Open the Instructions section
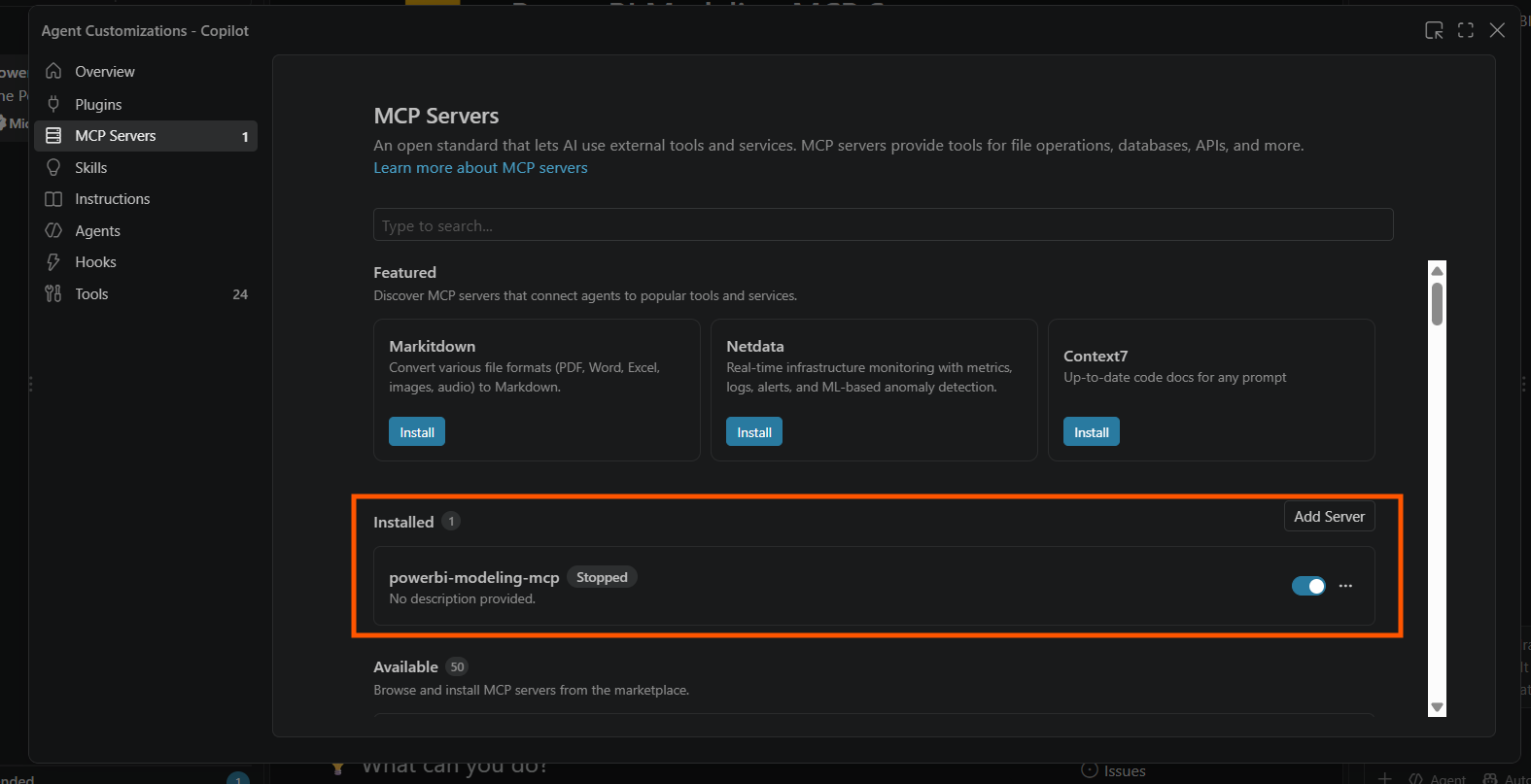Image resolution: width=1531 pixels, height=784 pixels. coord(146,199)
